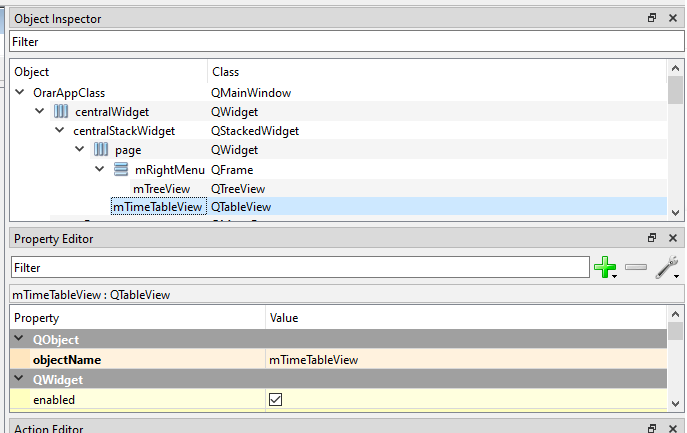Click the Object Inspector scrollbar down arrow
The image size is (687, 433).
click(675, 212)
